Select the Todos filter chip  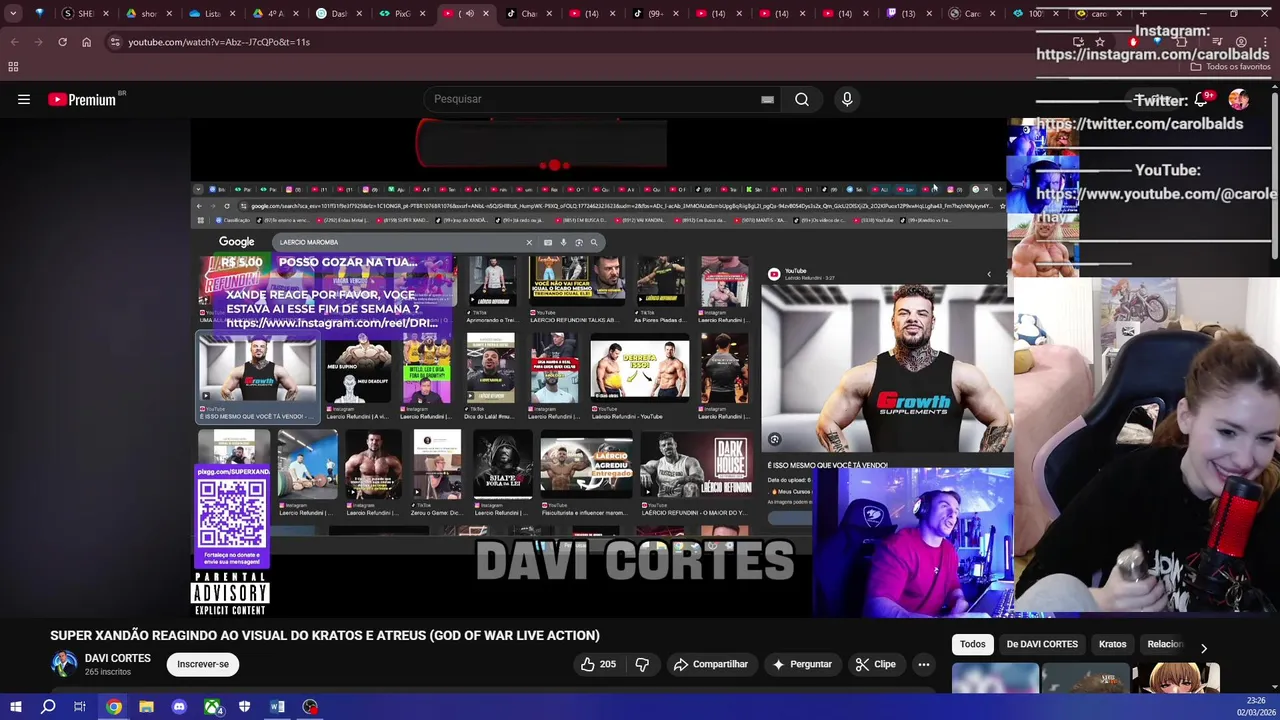pos(973,644)
